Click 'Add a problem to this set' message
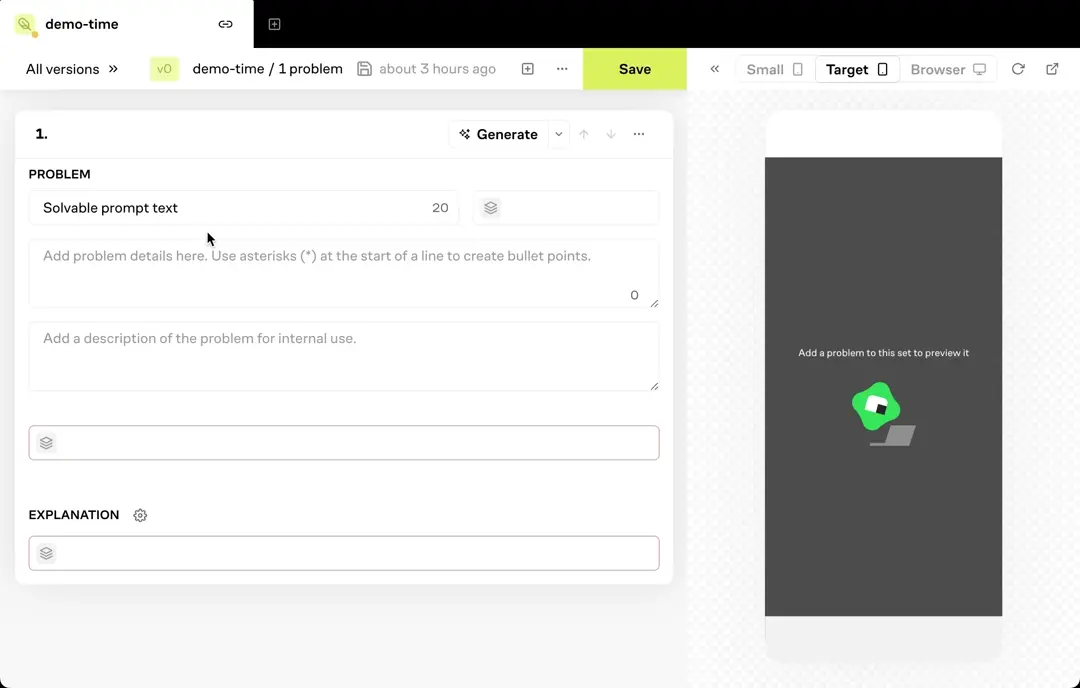 coord(883,353)
